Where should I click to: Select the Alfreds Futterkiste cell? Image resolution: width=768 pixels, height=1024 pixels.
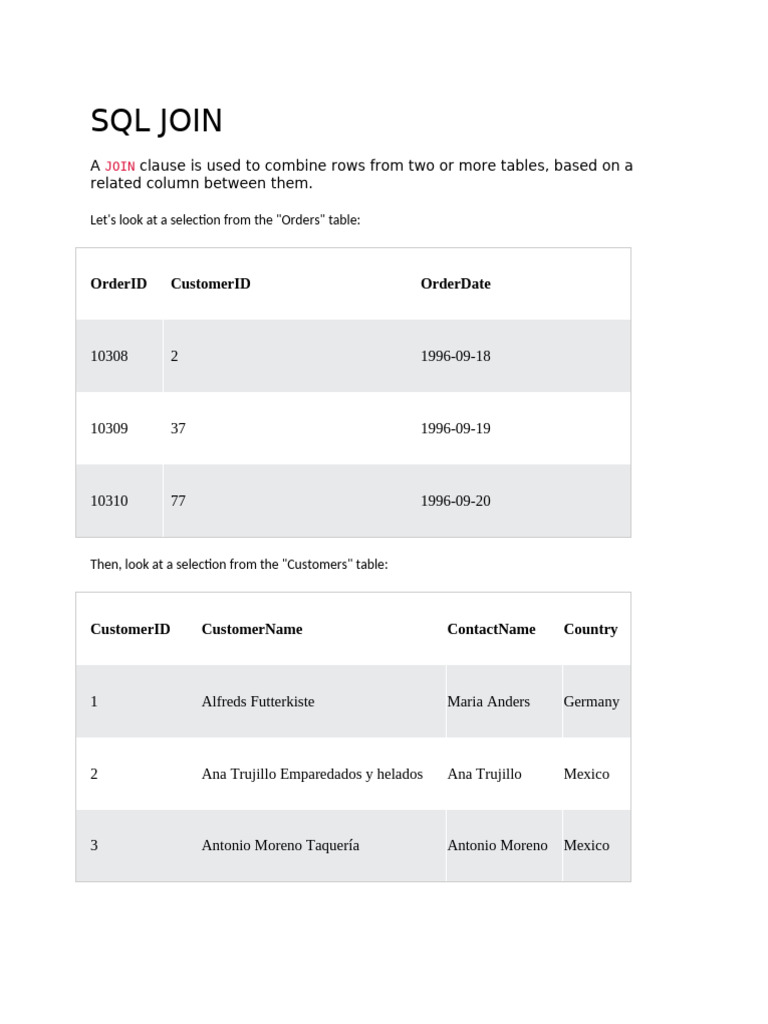pyautogui.click(x=258, y=702)
